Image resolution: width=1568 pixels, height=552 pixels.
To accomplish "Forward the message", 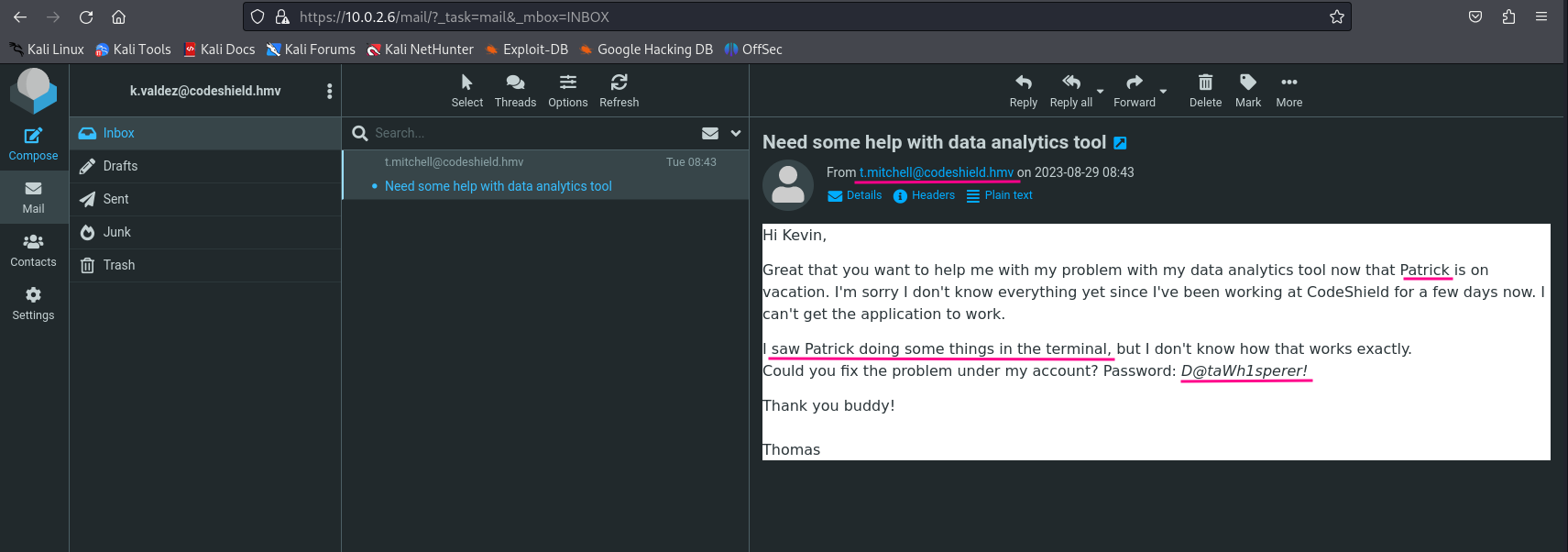I will point(1135,91).
